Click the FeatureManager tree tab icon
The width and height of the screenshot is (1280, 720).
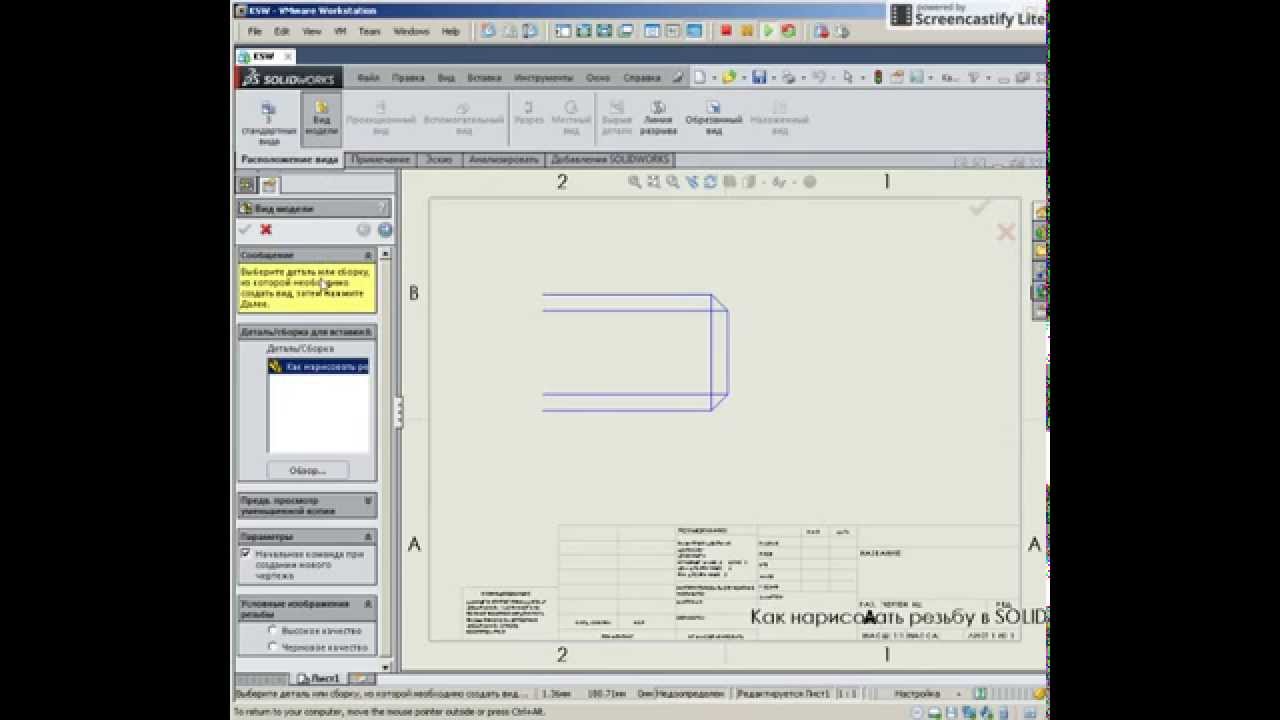(x=246, y=184)
